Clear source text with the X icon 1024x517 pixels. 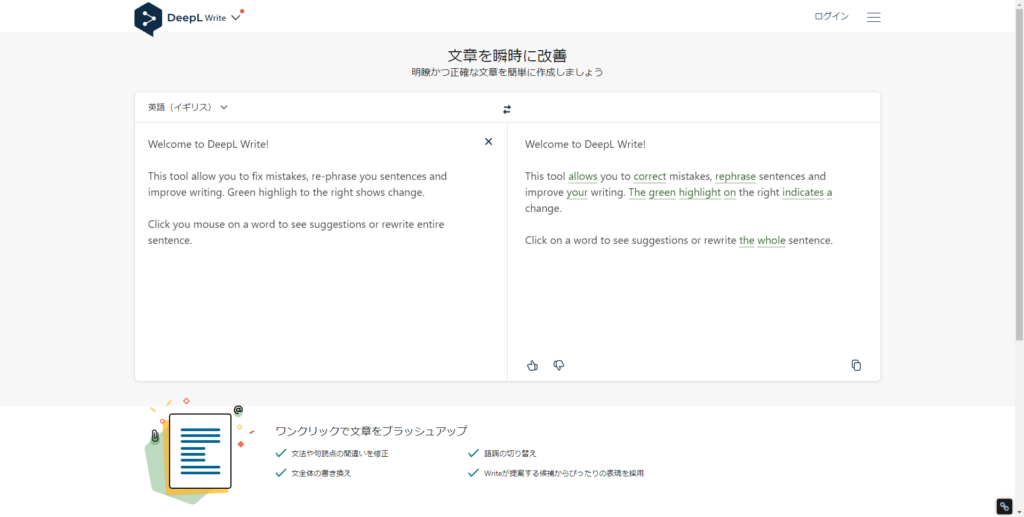click(x=488, y=142)
